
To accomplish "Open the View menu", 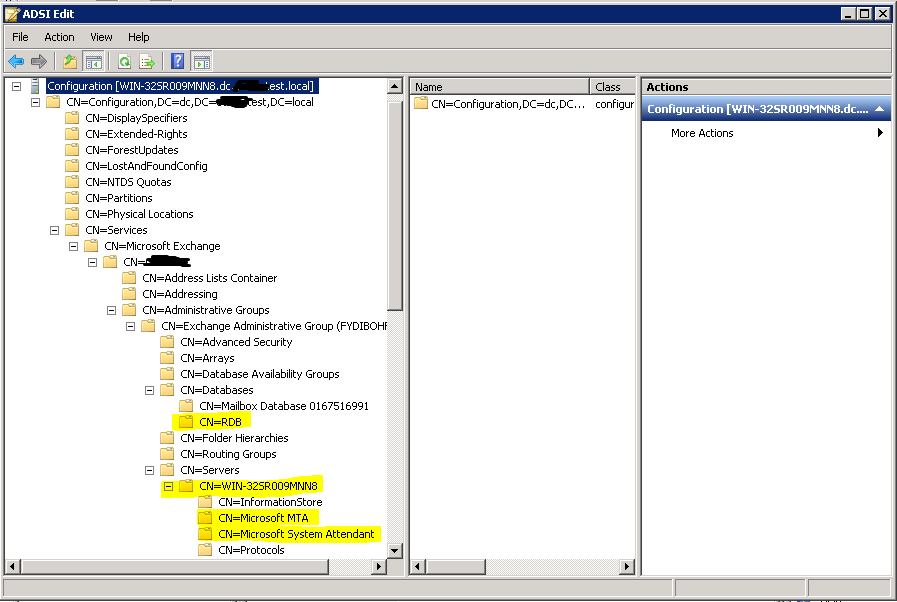I will coord(101,37).
